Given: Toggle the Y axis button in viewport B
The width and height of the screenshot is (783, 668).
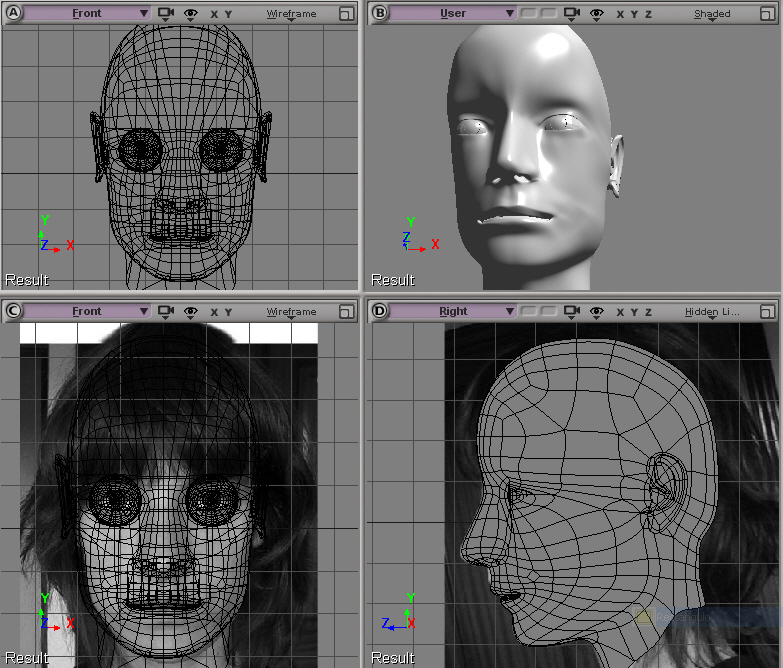Looking at the screenshot, I should pos(634,14).
